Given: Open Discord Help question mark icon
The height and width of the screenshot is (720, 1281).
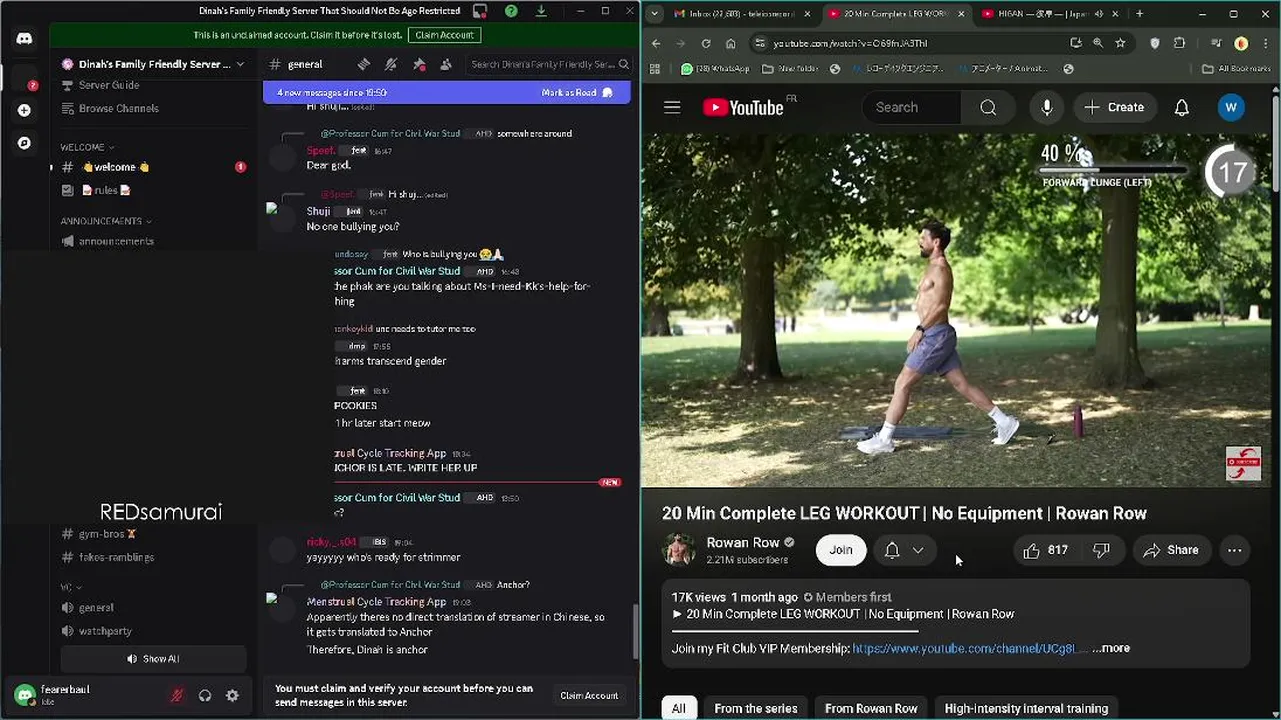Looking at the screenshot, I should tap(511, 11).
